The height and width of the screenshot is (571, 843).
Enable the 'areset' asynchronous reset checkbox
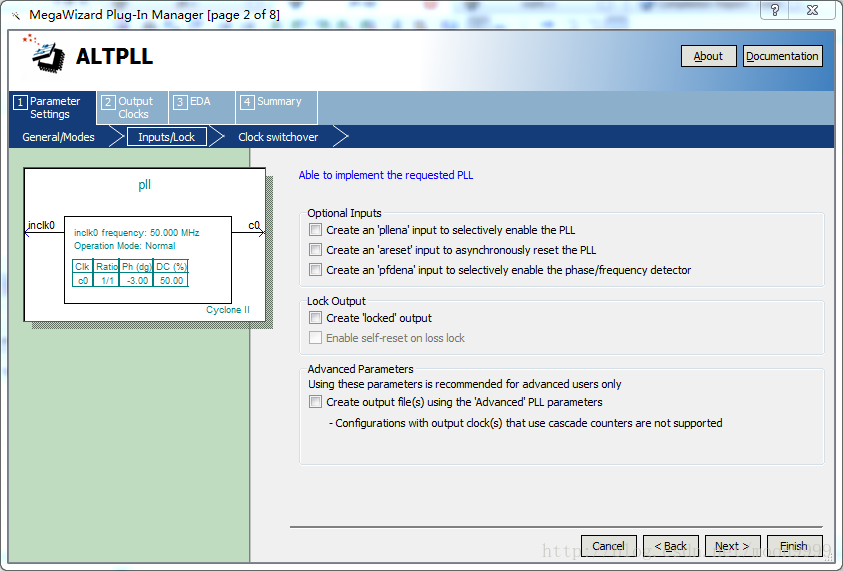316,250
